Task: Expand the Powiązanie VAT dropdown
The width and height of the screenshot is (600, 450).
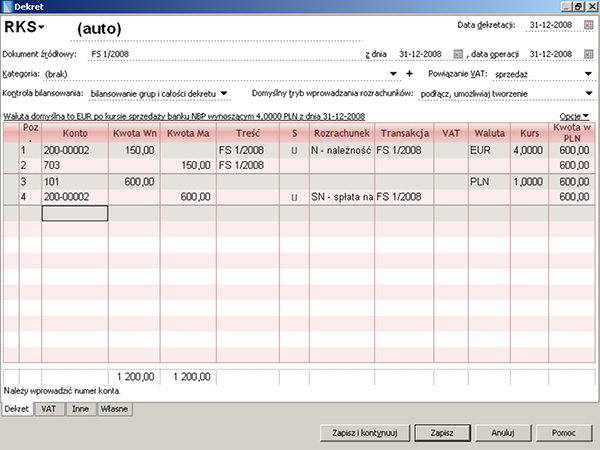Action: point(588,74)
